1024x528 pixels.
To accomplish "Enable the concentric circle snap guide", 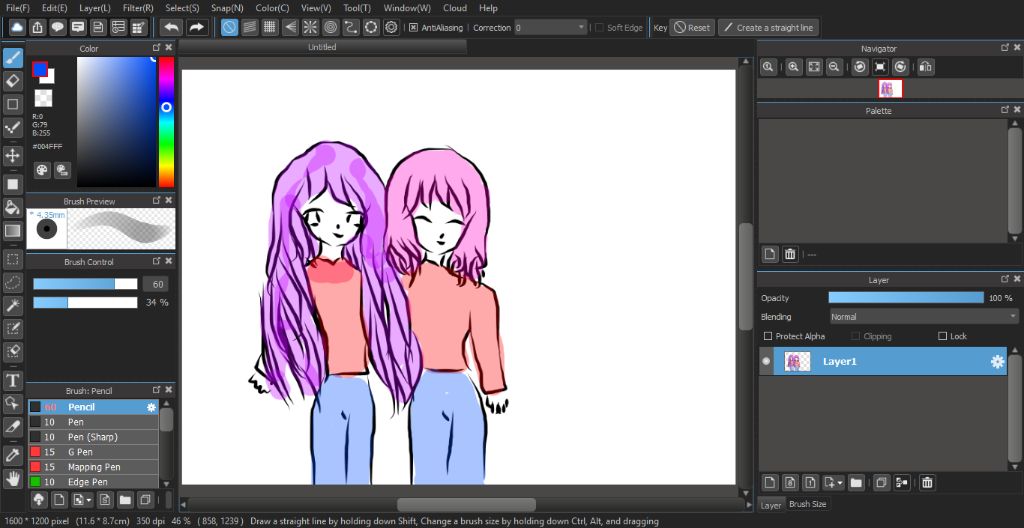I will 330,27.
